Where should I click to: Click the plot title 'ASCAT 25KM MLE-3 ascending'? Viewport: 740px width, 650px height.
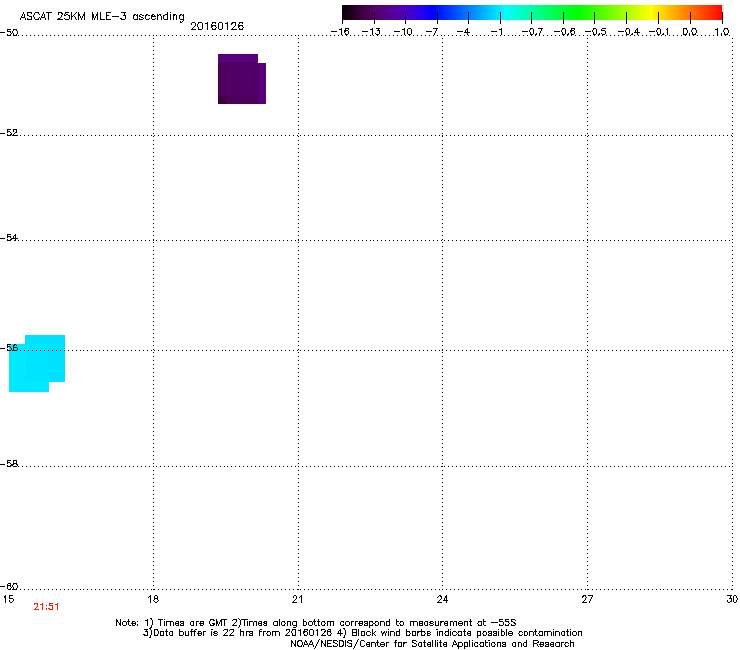tap(102, 17)
